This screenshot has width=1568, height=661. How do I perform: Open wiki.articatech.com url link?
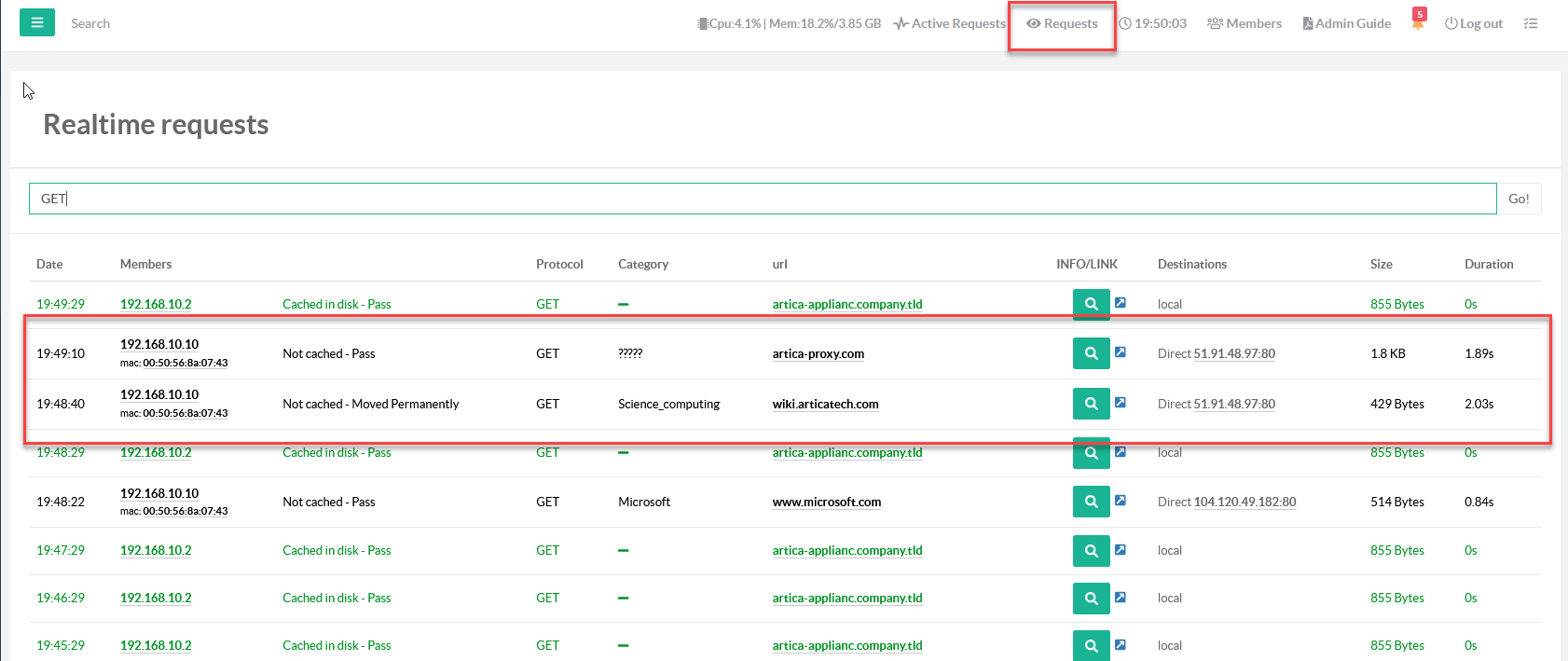point(825,404)
